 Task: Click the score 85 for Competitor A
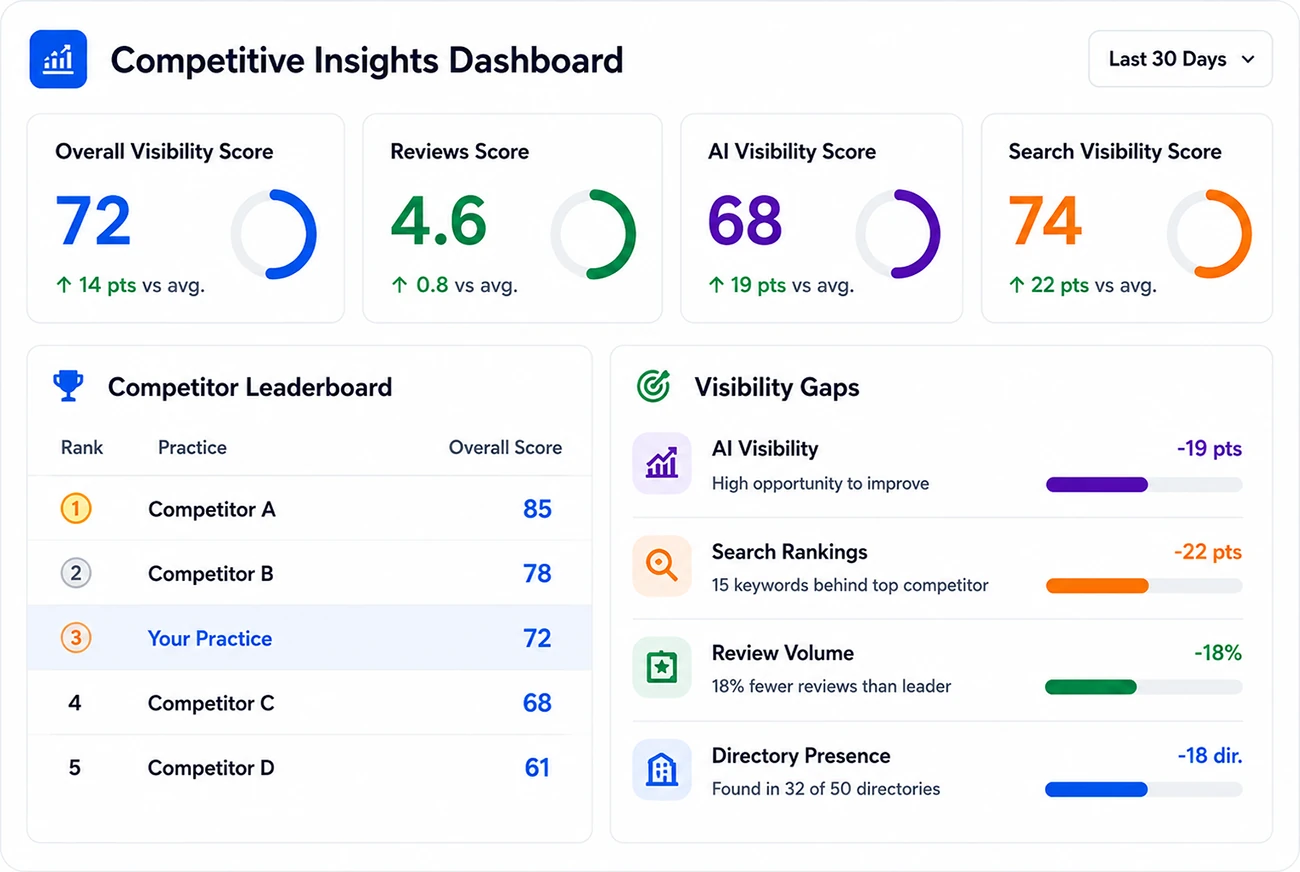(x=537, y=509)
